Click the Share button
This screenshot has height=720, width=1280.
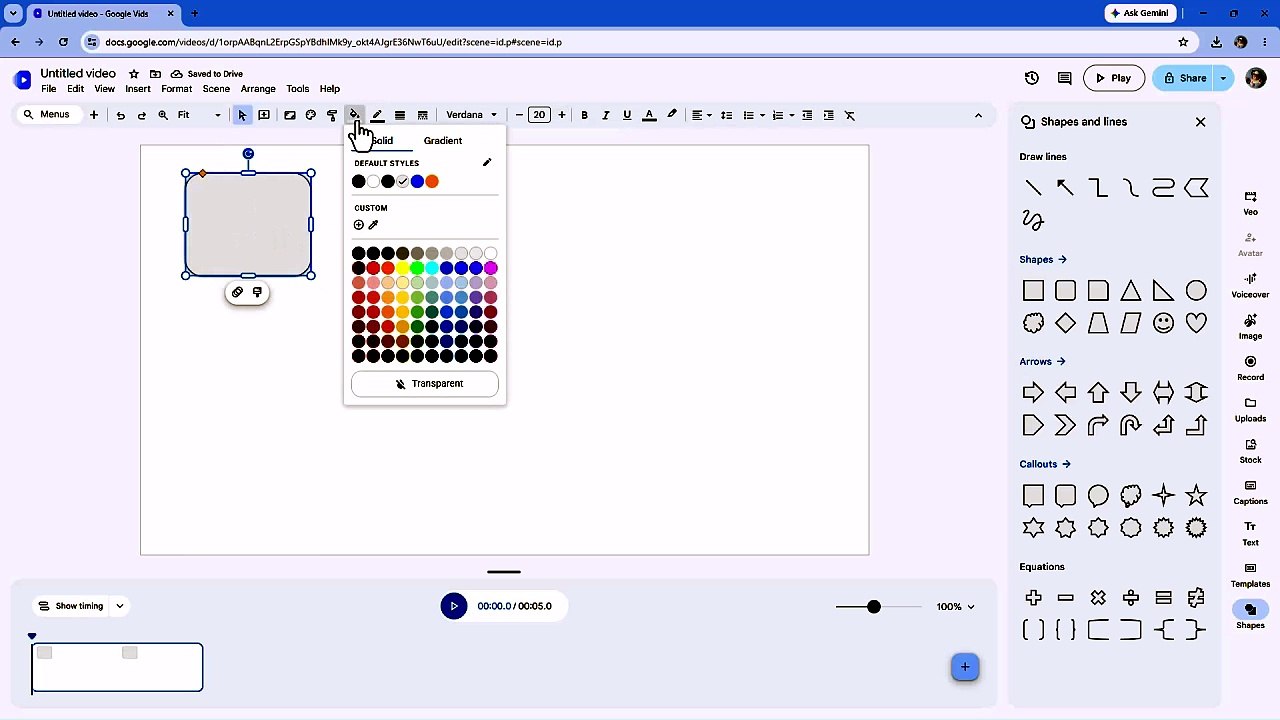tap(1184, 78)
